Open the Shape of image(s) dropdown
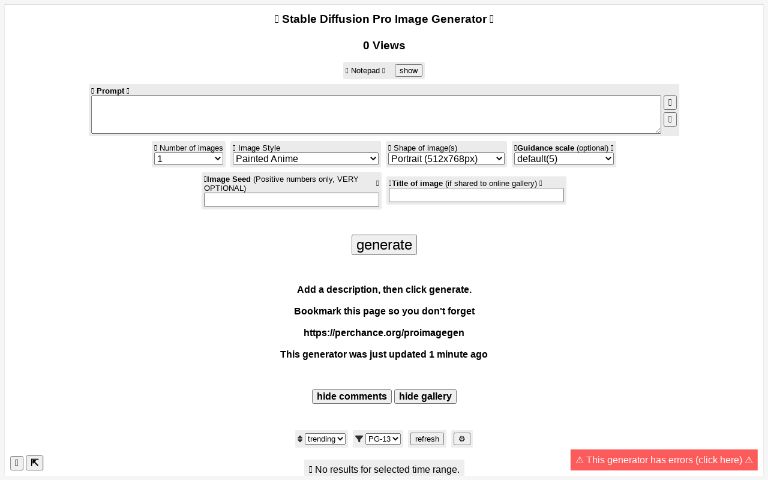 (446, 158)
